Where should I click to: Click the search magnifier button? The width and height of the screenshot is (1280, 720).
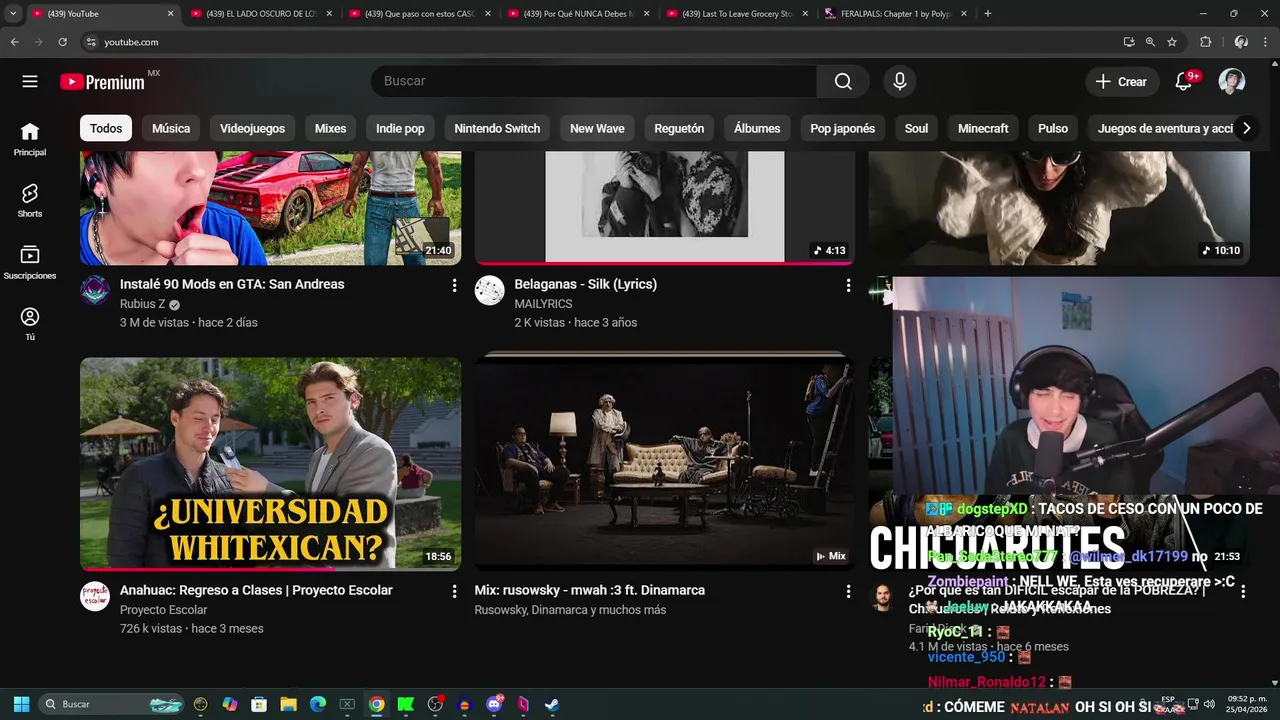pyautogui.click(x=843, y=81)
